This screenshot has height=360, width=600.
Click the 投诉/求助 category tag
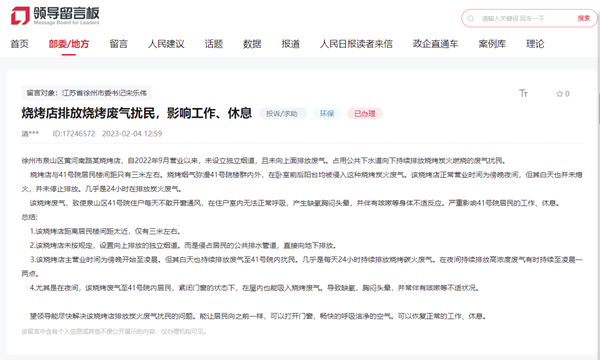pos(282,114)
